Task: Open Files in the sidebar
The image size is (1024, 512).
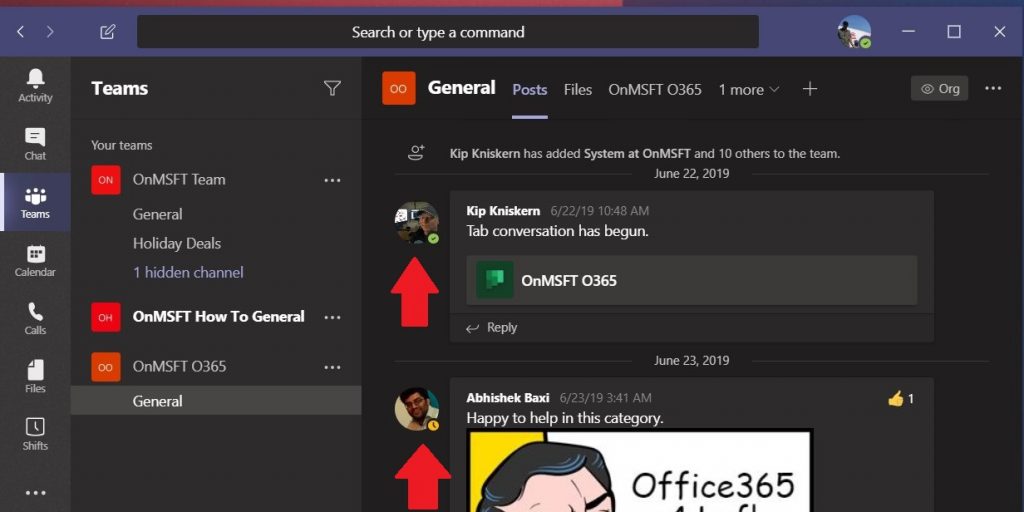Action: point(35,377)
